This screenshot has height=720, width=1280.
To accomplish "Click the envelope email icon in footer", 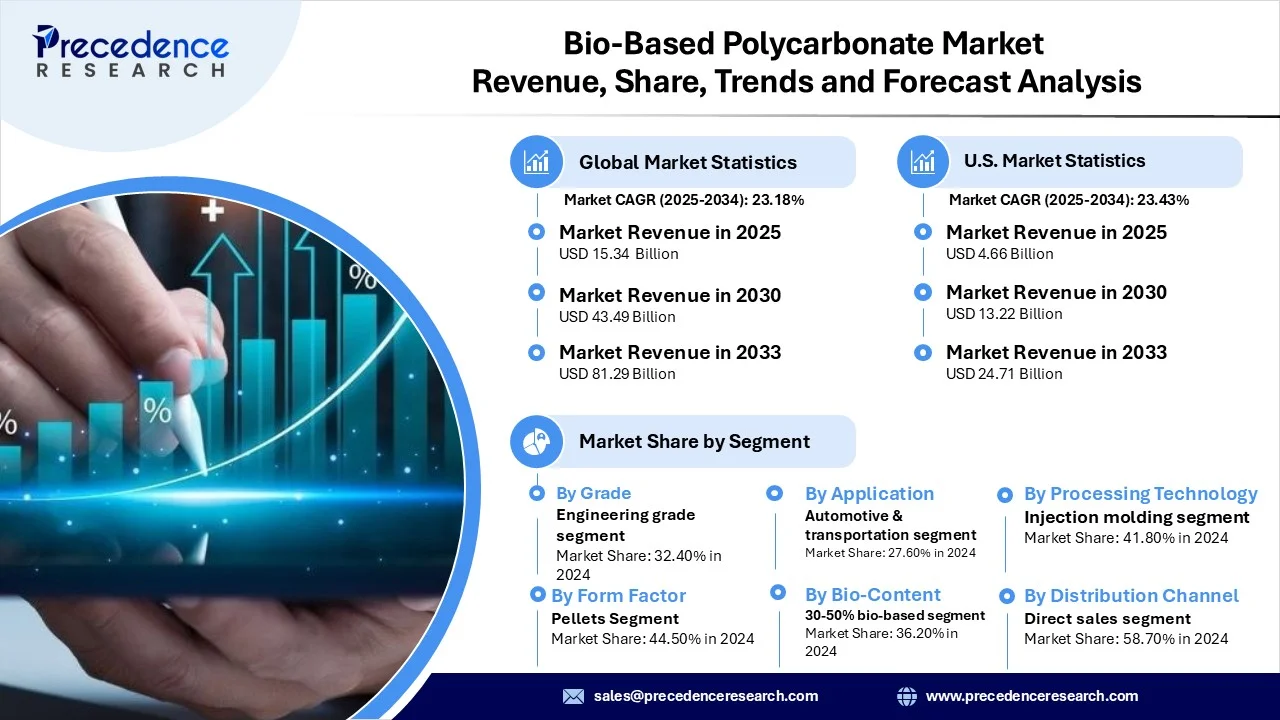I will pos(573,696).
